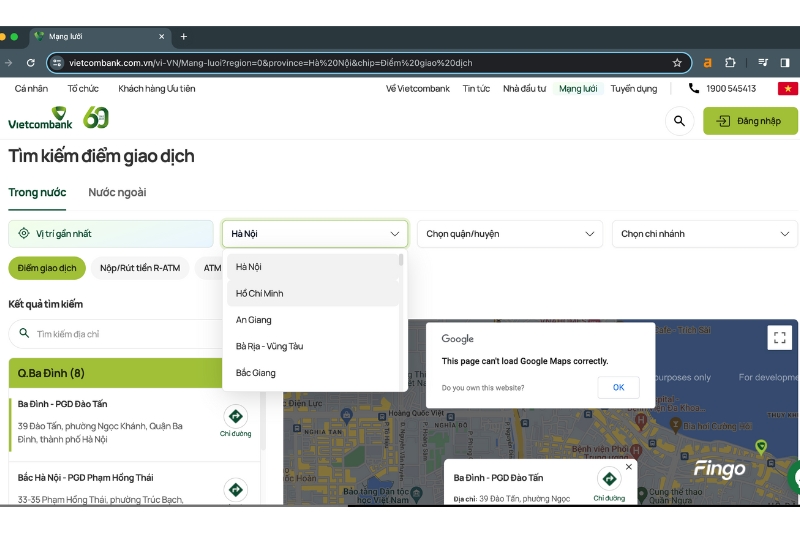
Task: Open the site search magnifier icon
Action: click(679, 121)
